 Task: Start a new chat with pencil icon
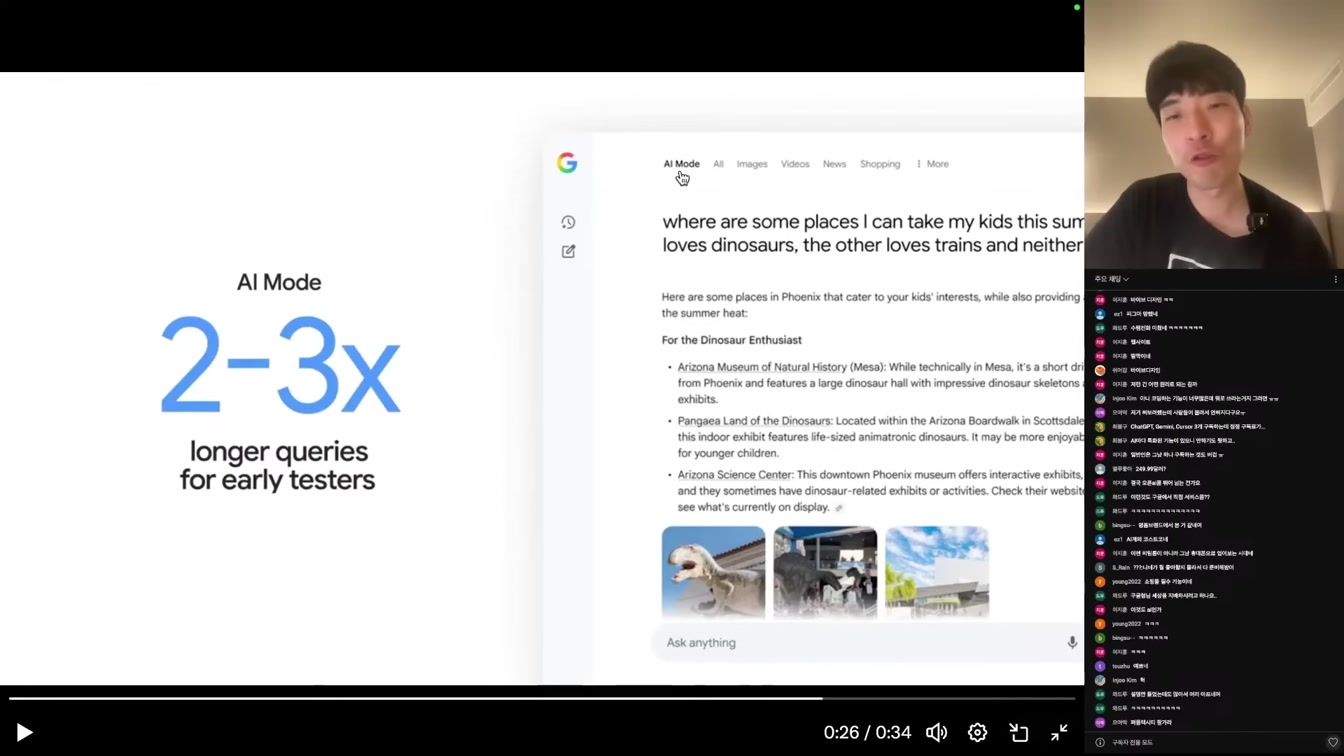click(568, 251)
